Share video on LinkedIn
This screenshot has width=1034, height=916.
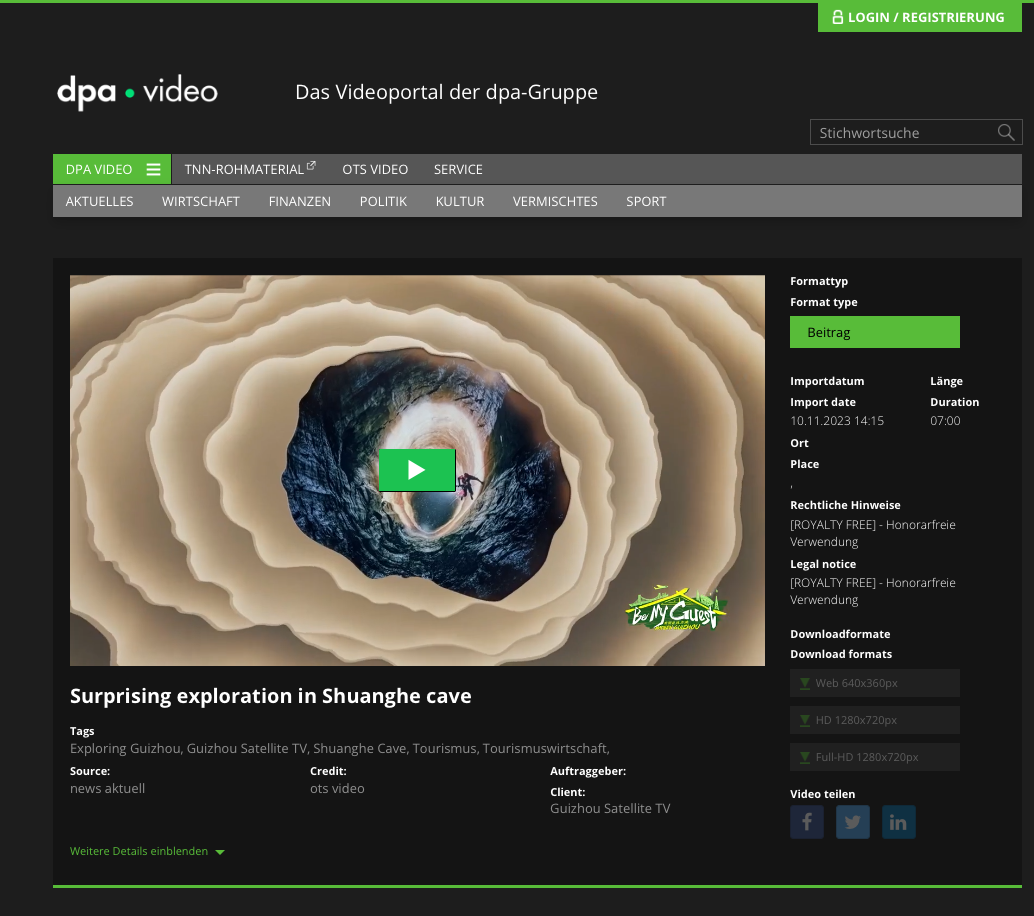898,822
